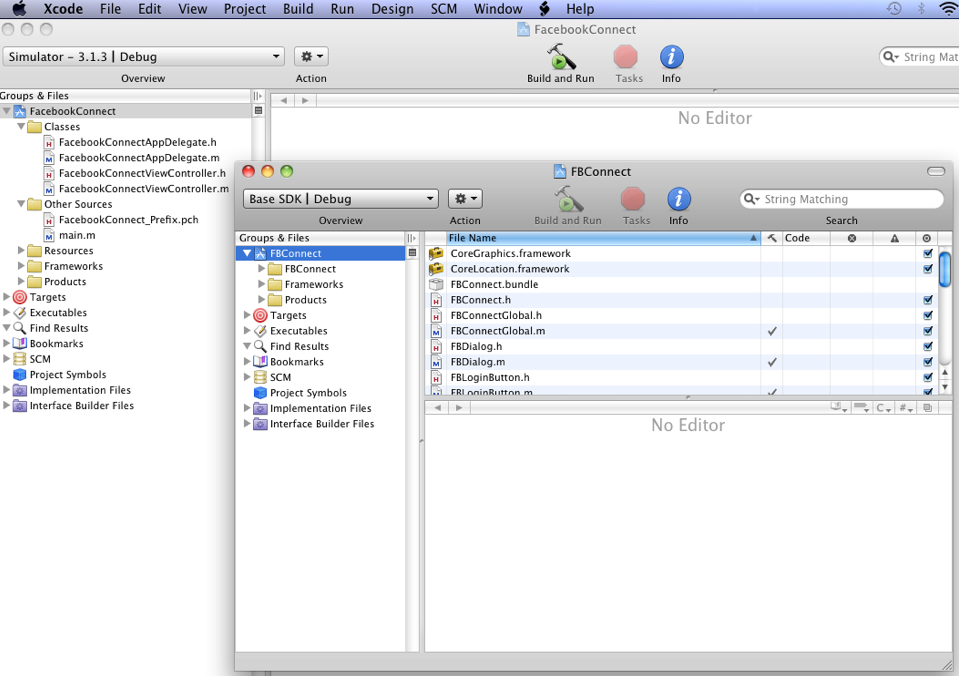The height and width of the screenshot is (676, 959).
Task: Open Action gear menu in FBConnect window
Action: tap(465, 199)
